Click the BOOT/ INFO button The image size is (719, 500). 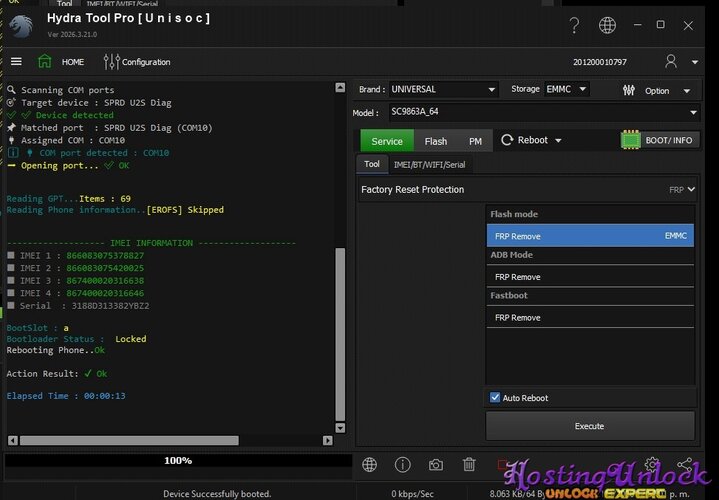[659, 141]
